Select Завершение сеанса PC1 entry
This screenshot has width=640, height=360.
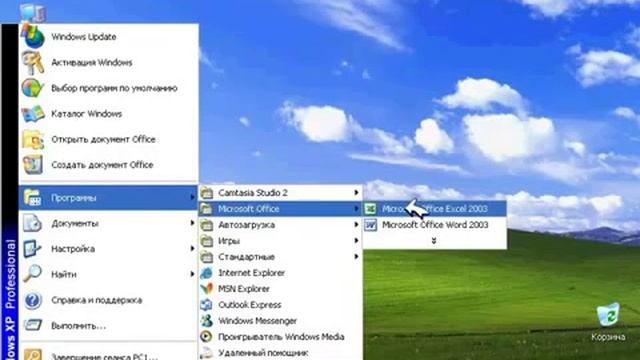(109, 354)
